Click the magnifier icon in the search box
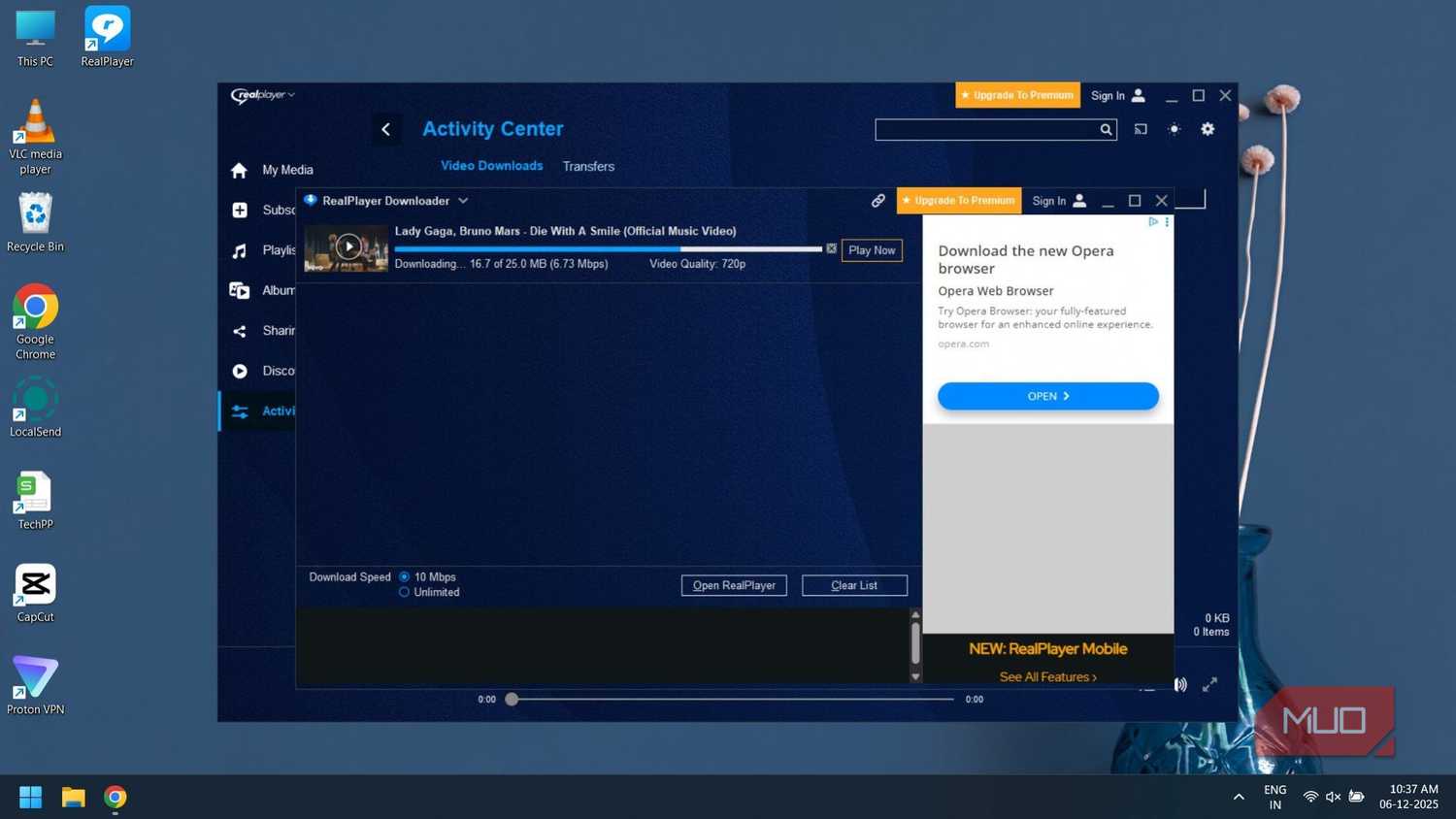The image size is (1456, 819). 1106,130
